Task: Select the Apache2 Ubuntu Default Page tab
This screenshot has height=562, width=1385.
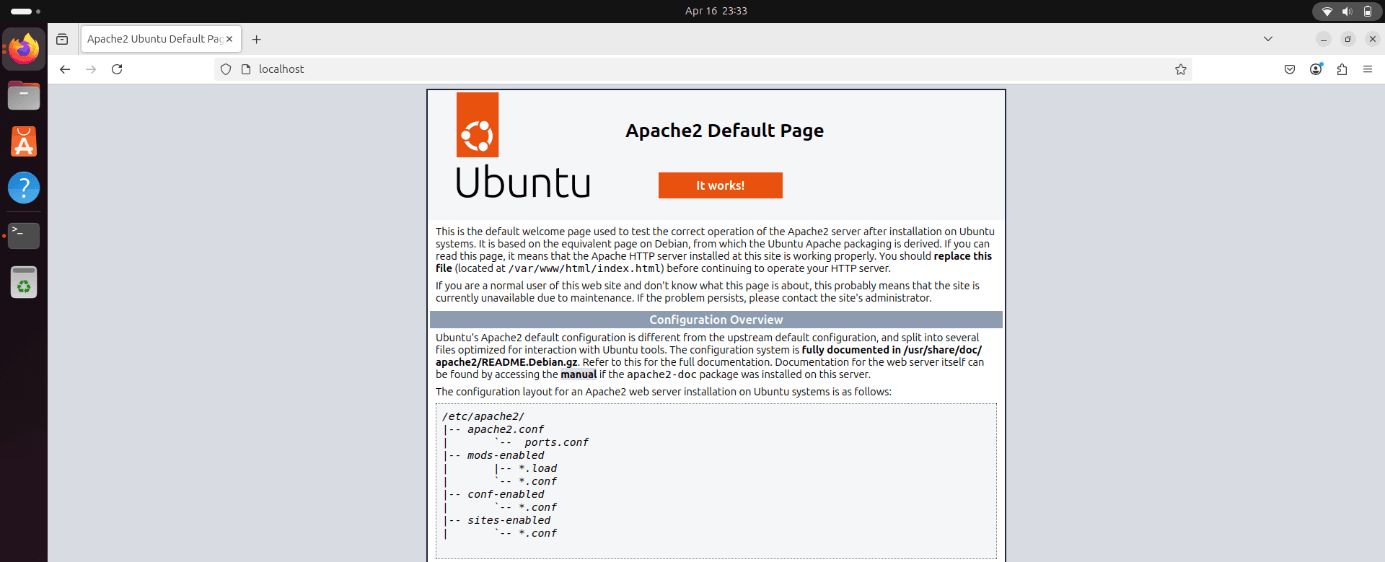Action: click(x=161, y=39)
